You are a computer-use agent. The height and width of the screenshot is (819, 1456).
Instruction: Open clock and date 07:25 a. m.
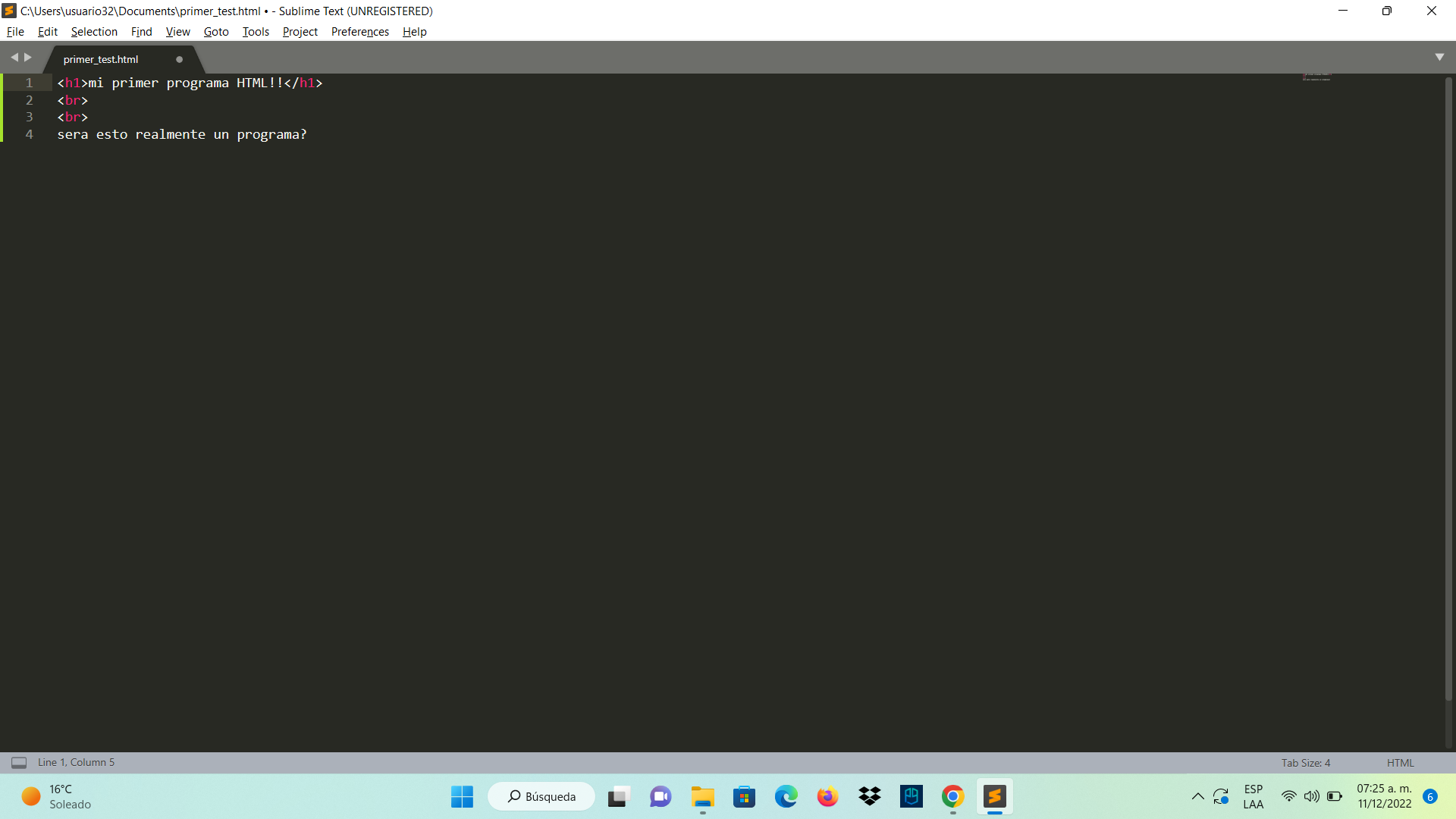pos(1384,796)
